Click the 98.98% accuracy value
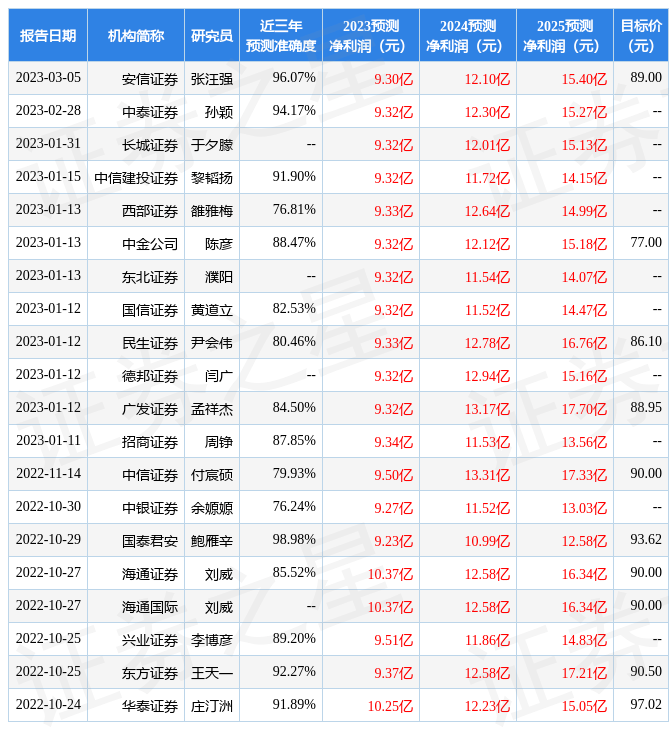 click(294, 540)
